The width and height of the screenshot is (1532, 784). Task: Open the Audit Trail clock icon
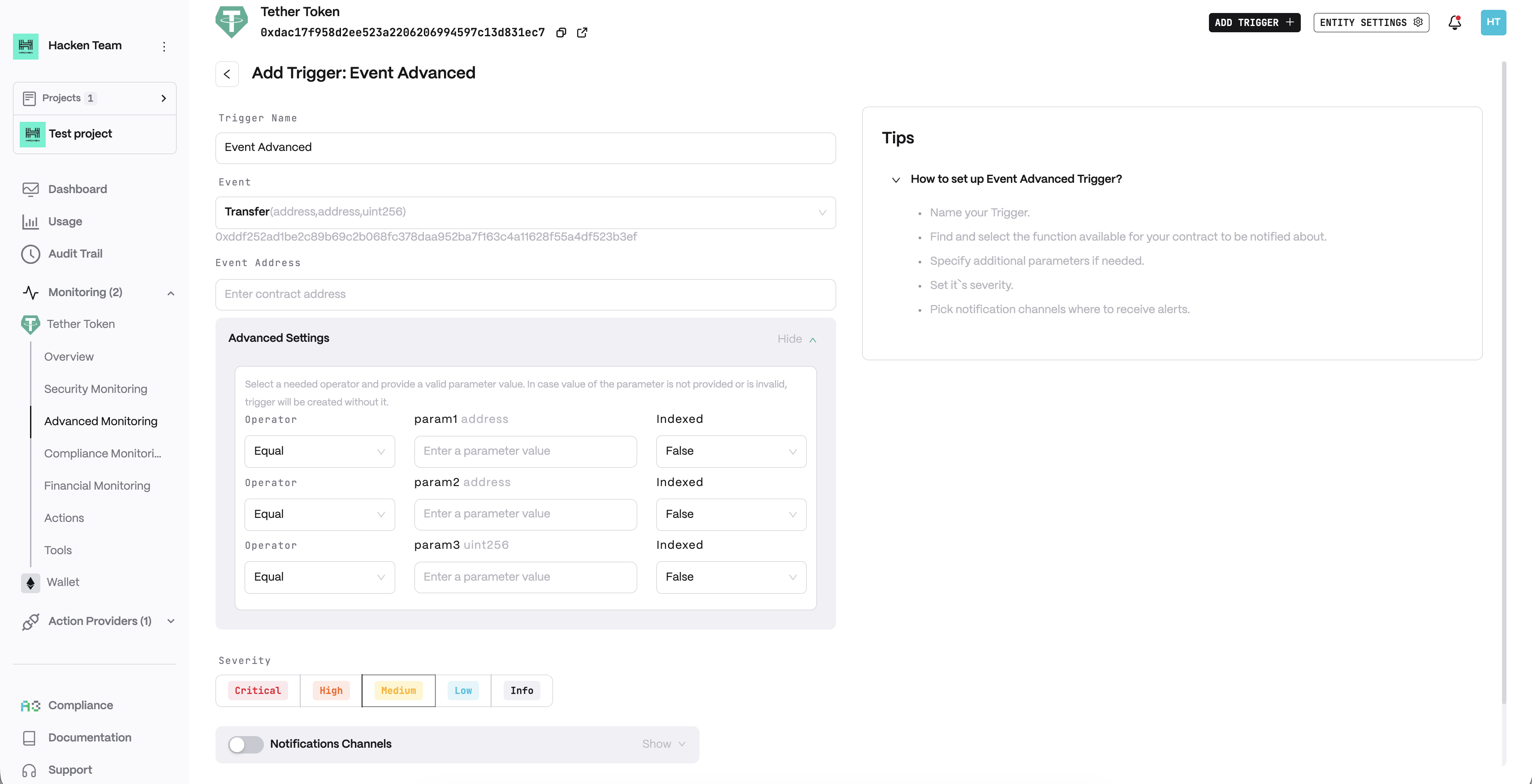30,254
